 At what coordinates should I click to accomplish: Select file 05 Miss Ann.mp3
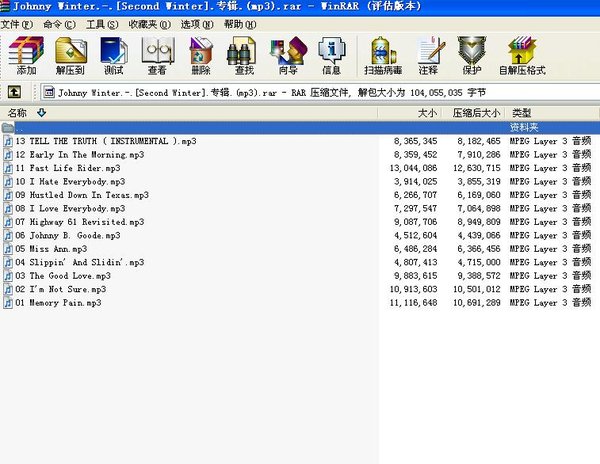coord(51,249)
